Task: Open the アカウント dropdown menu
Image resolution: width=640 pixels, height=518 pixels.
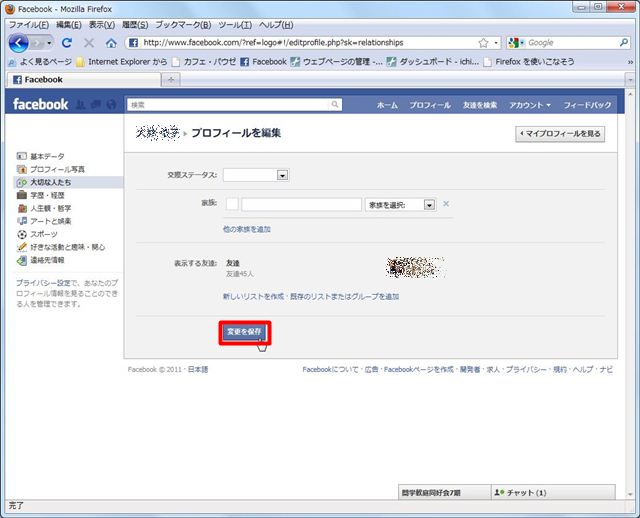Action: coord(530,105)
